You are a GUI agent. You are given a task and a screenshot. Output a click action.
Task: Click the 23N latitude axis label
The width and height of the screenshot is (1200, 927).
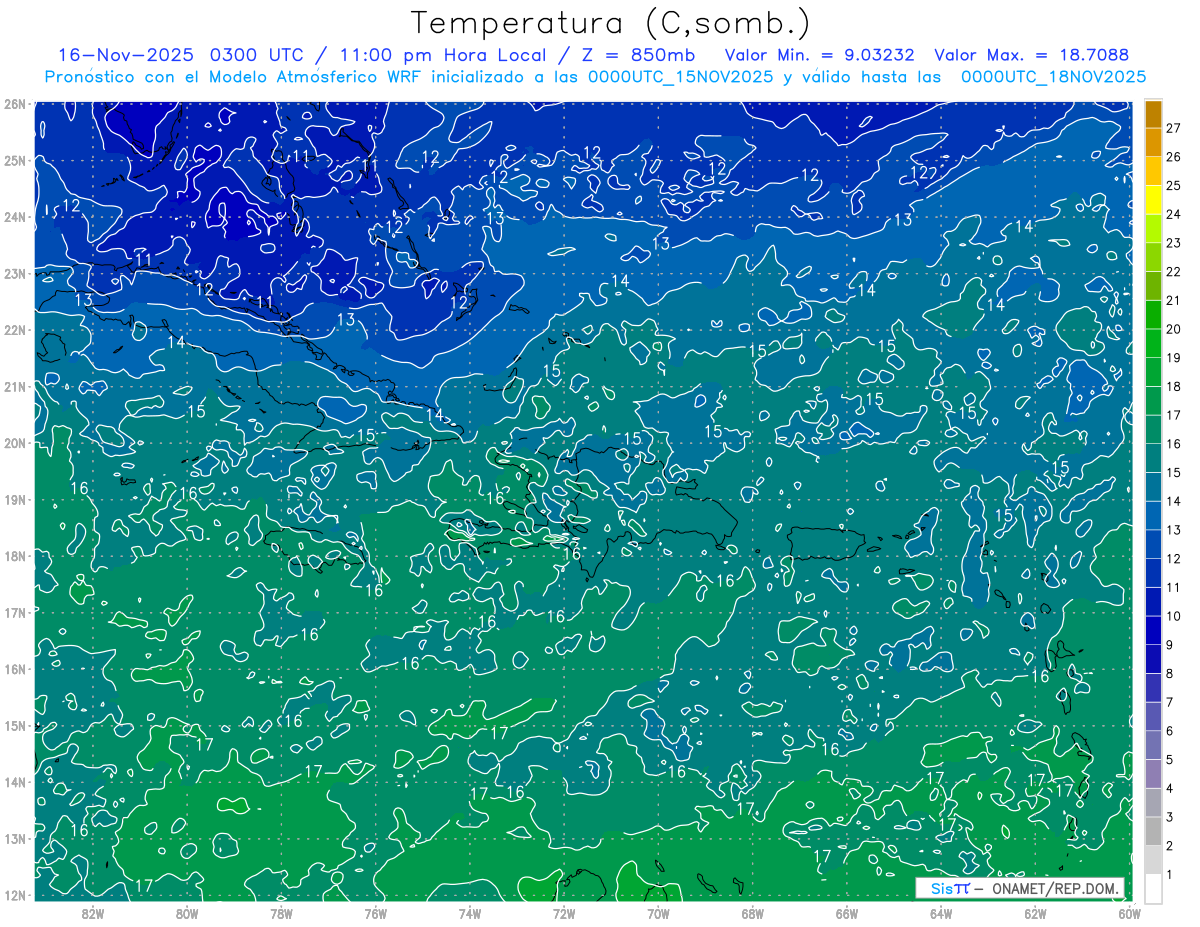pos(14,273)
